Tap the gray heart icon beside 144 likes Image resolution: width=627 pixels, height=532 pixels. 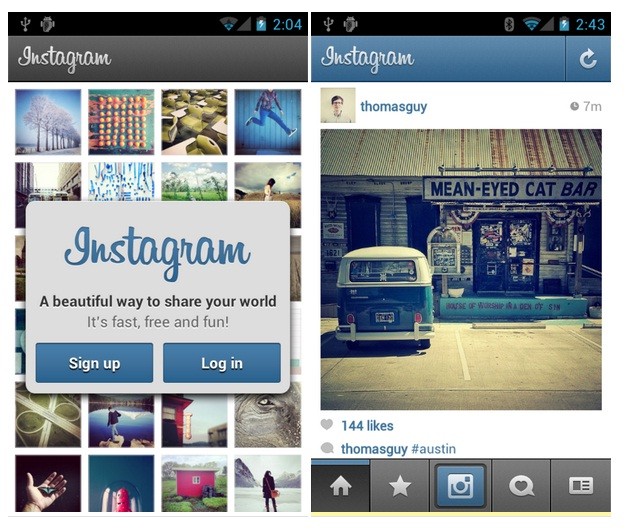327,424
